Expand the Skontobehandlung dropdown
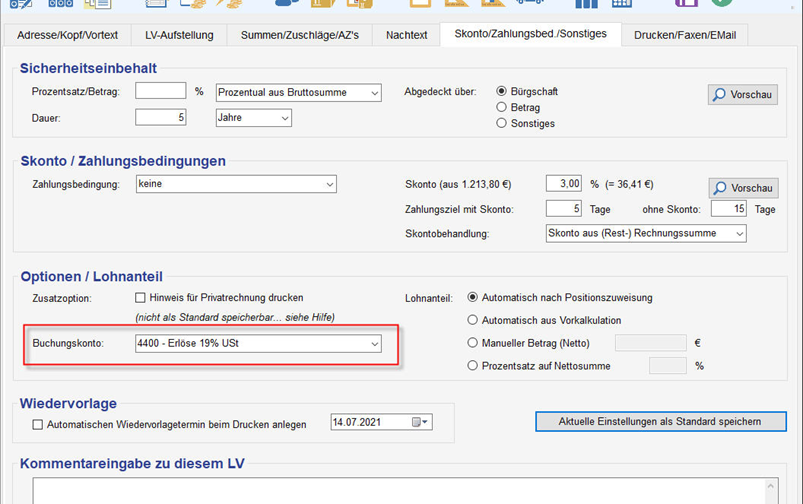803x504 pixels. (646, 233)
